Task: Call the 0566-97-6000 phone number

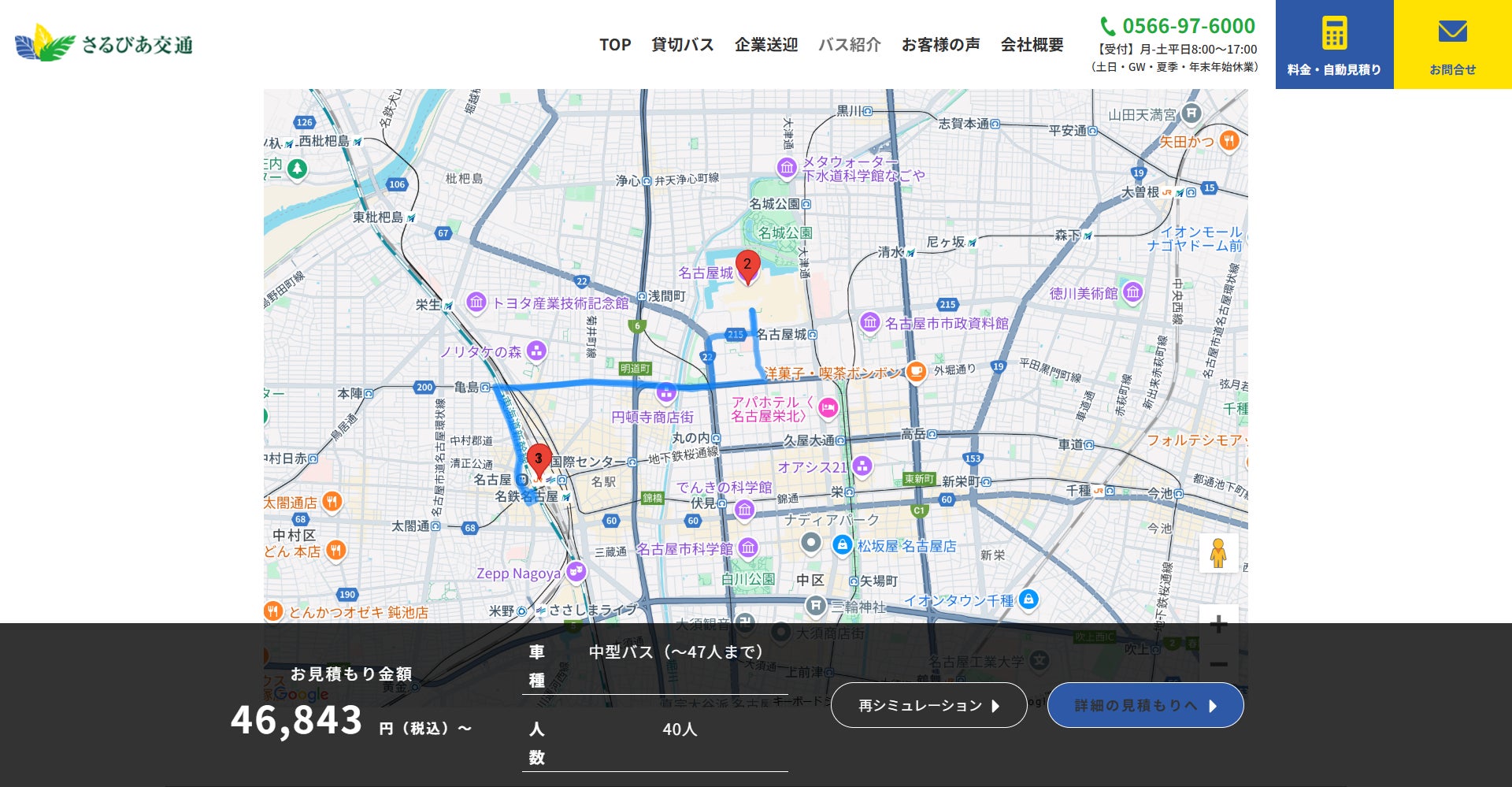Action: pos(1179,26)
